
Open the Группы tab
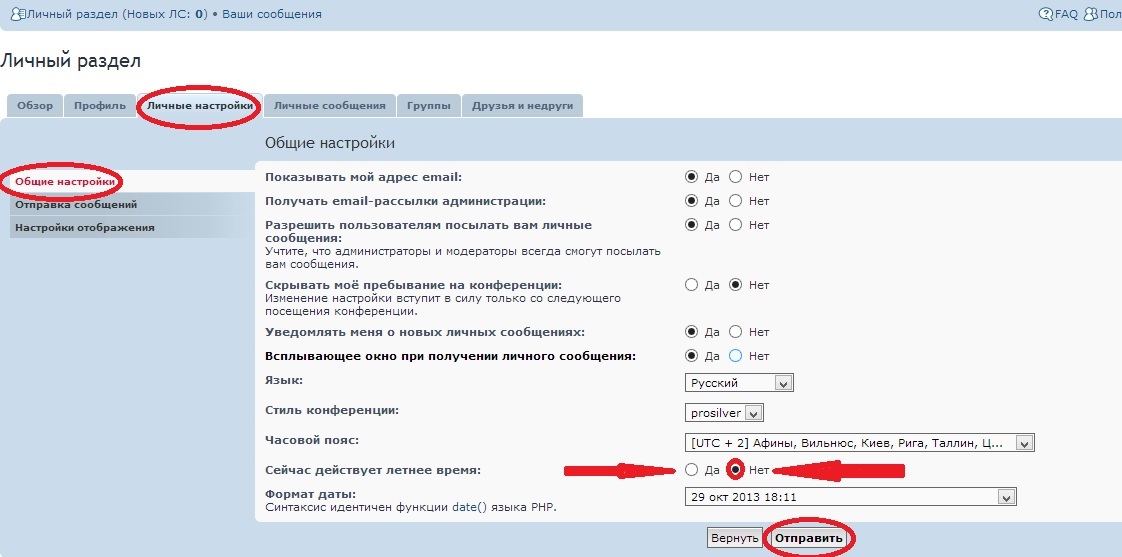click(x=428, y=106)
